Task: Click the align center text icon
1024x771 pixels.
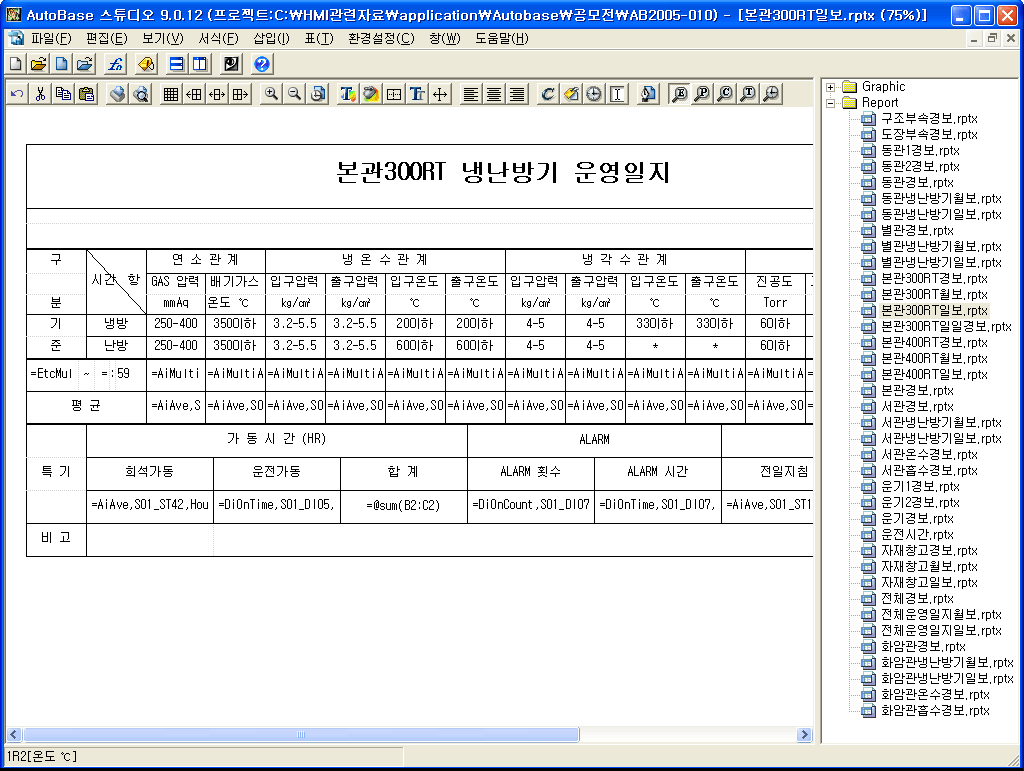Action: 494,94
